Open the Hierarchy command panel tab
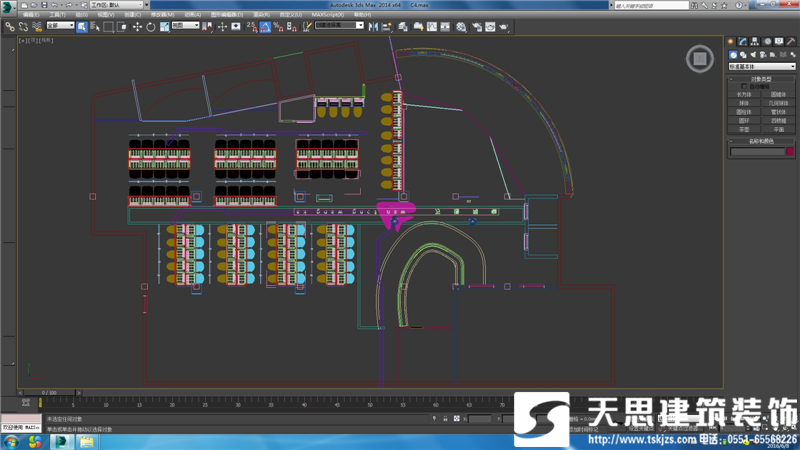 pyautogui.click(x=755, y=41)
